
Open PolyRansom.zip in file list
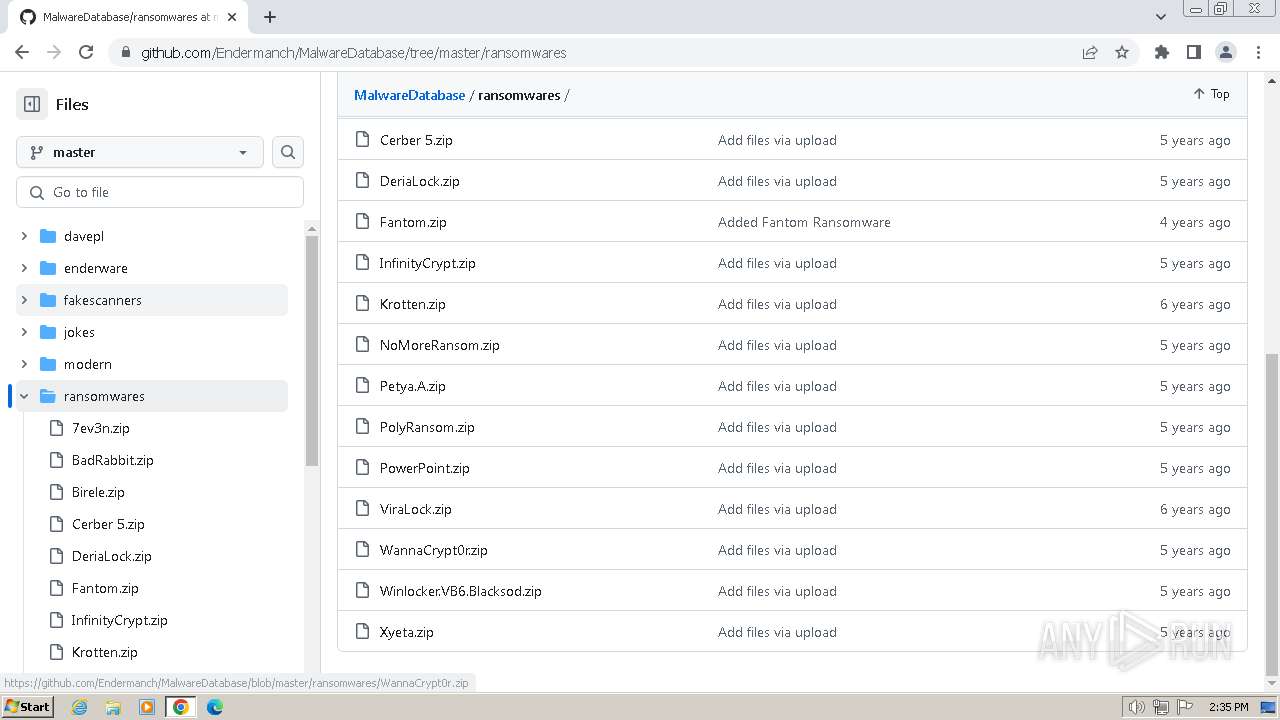(427, 427)
